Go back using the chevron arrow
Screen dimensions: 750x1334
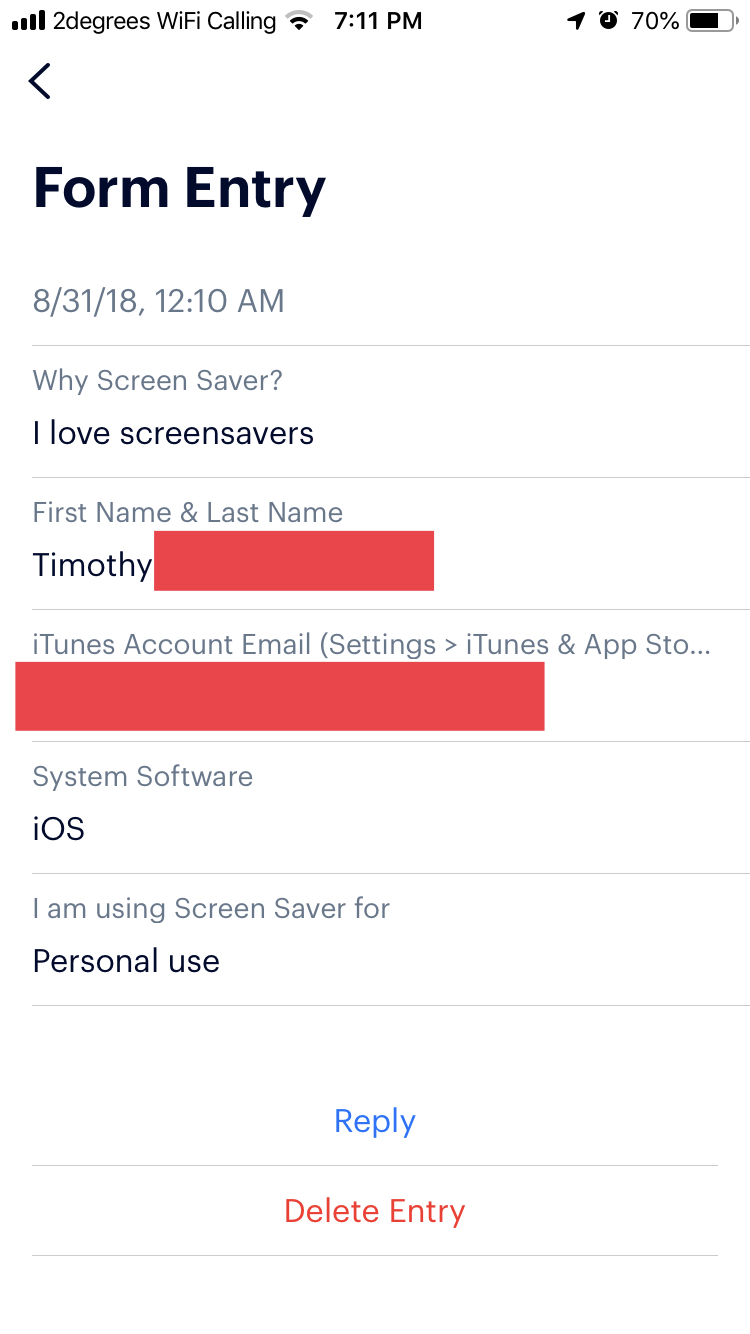(x=40, y=81)
